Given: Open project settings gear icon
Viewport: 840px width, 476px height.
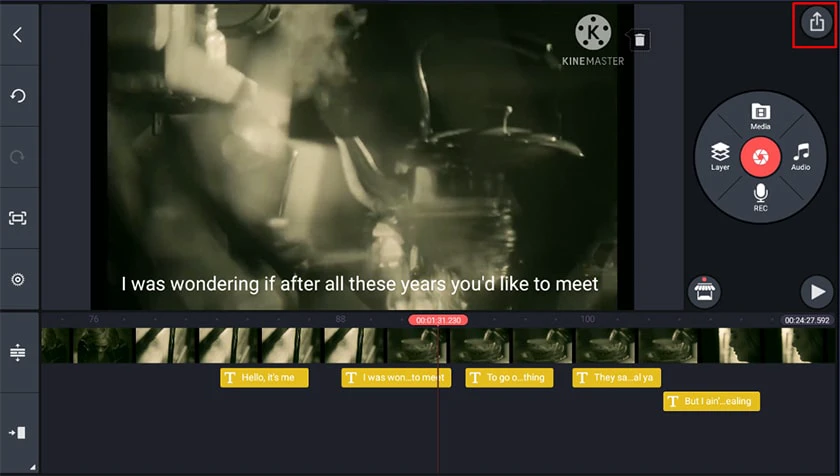Looking at the screenshot, I should click(x=18, y=279).
